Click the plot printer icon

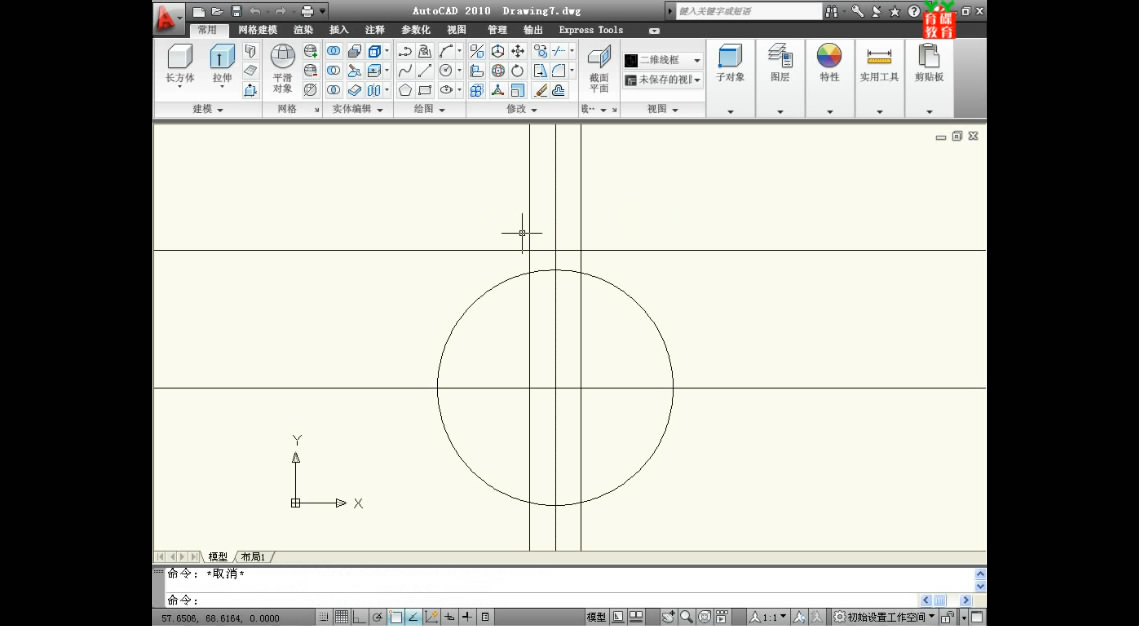(307, 12)
